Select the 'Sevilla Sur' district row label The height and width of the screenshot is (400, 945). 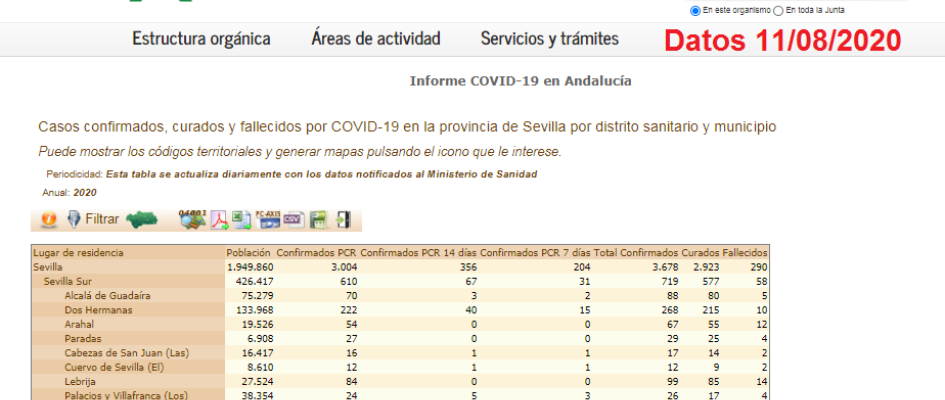68,281
